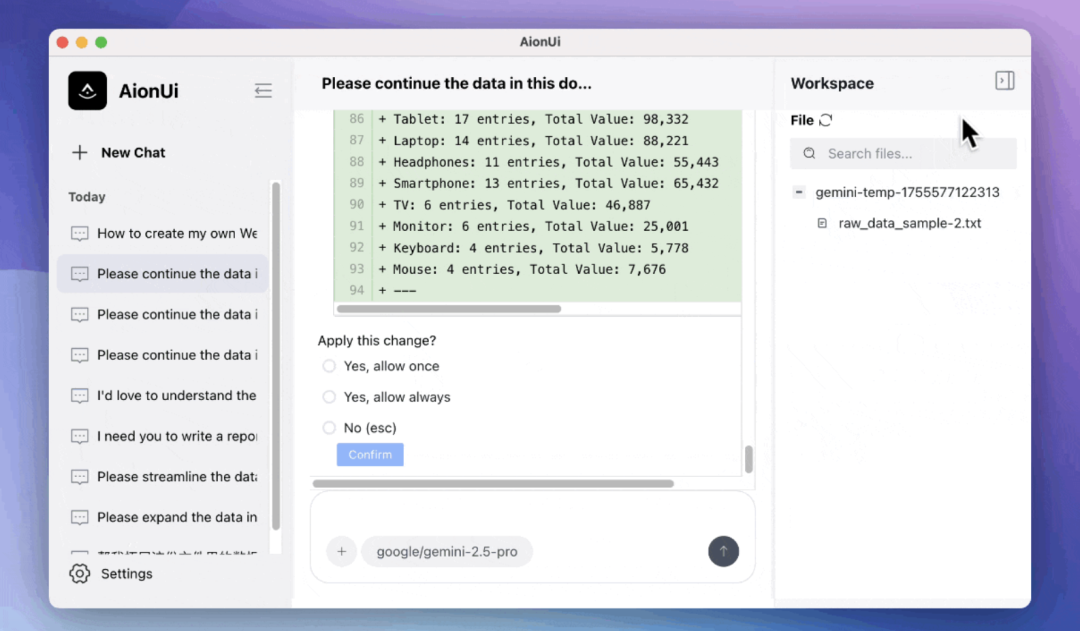The height and width of the screenshot is (631, 1080).
Task: Open the highlighted 'Please continue the data i' chat
Action: tap(163, 273)
